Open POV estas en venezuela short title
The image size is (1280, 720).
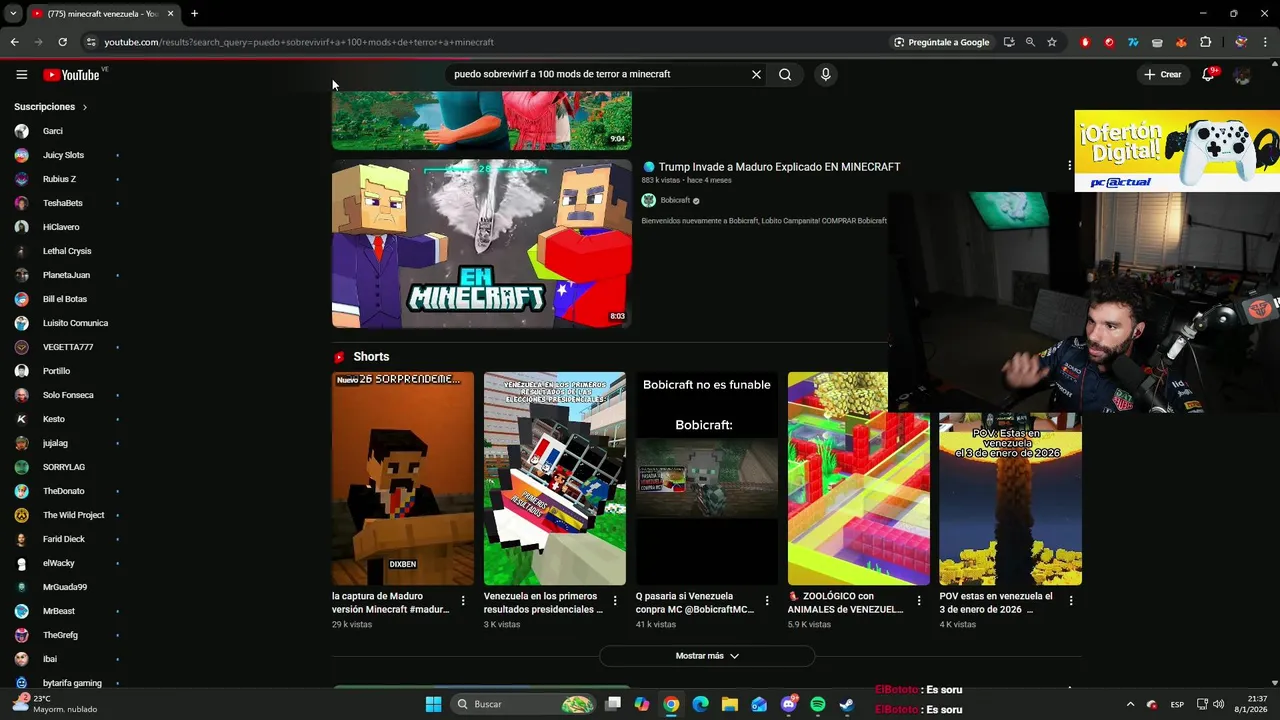[x=996, y=602]
